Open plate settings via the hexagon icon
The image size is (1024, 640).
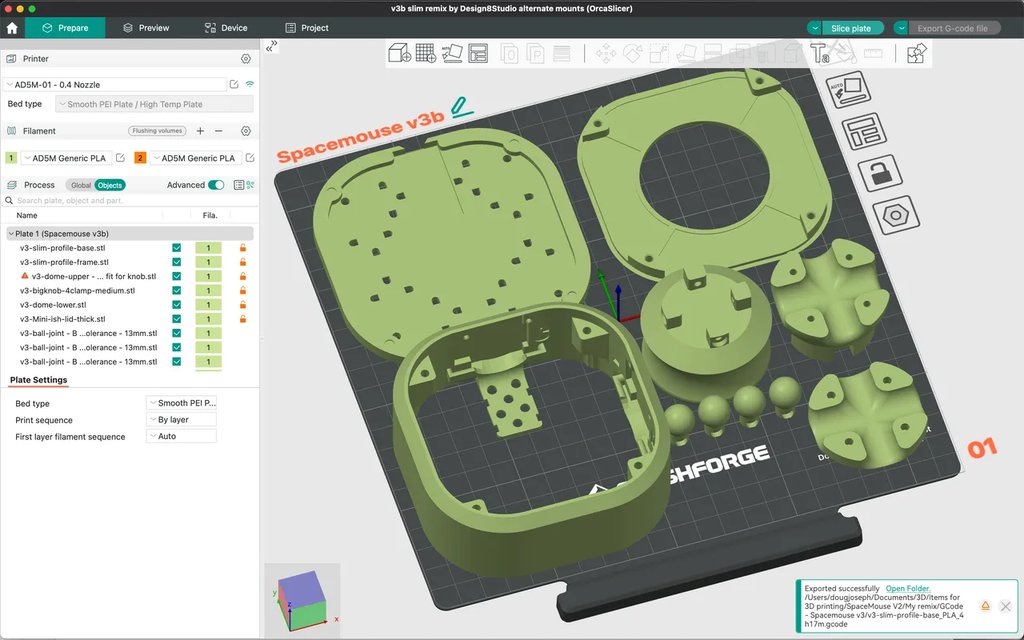tap(896, 214)
